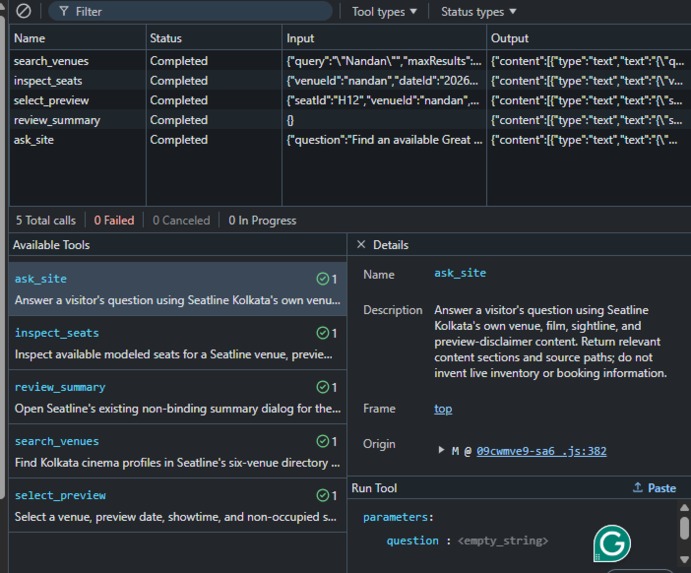Click the Run Tool scrollbar thumb
Screen dimensions: 691x573
(684, 528)
